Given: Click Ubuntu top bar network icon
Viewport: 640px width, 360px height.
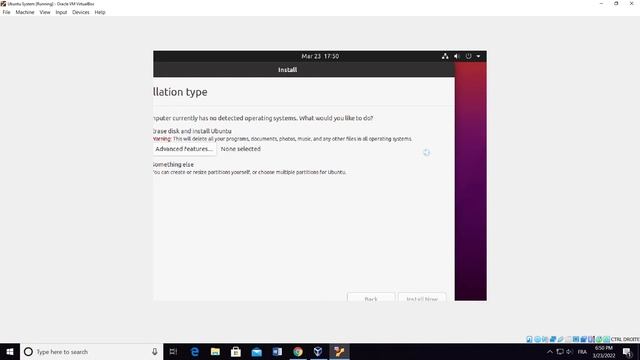Looking at the screenshot, I should click(x=445, y=56).
